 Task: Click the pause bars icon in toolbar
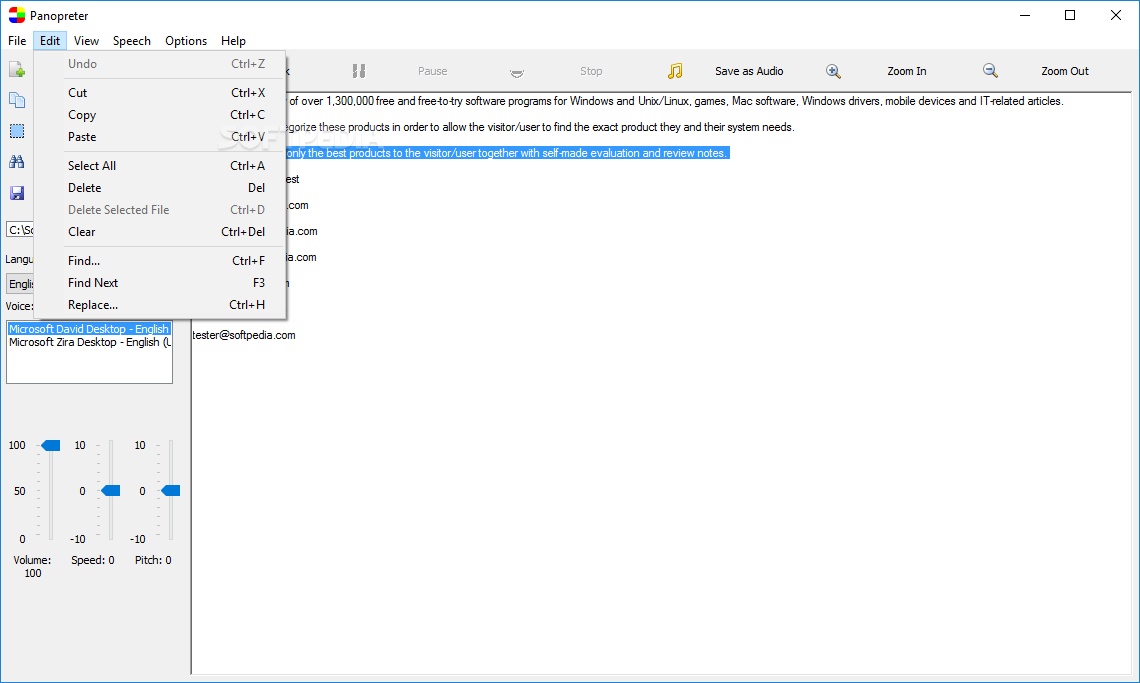pyautogui.click(x=358, y=71)
